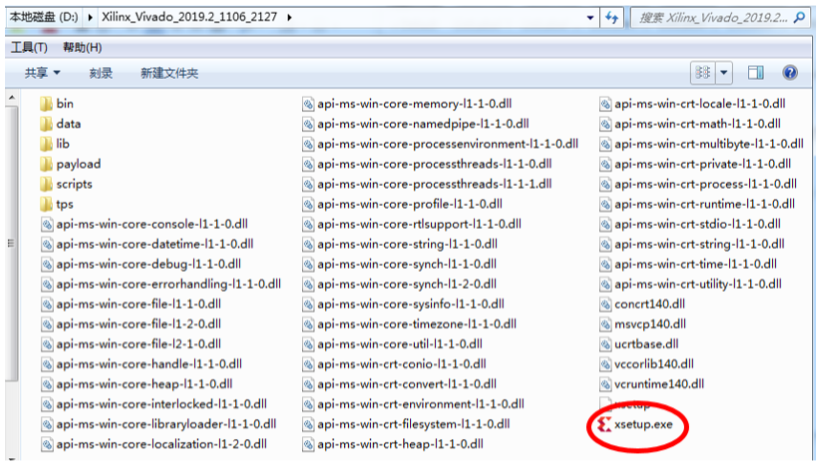Select the ucrtbase.dll file icon
Image resolution: width=822 pixels, height=467 pixels.
[x=605, y=344]
